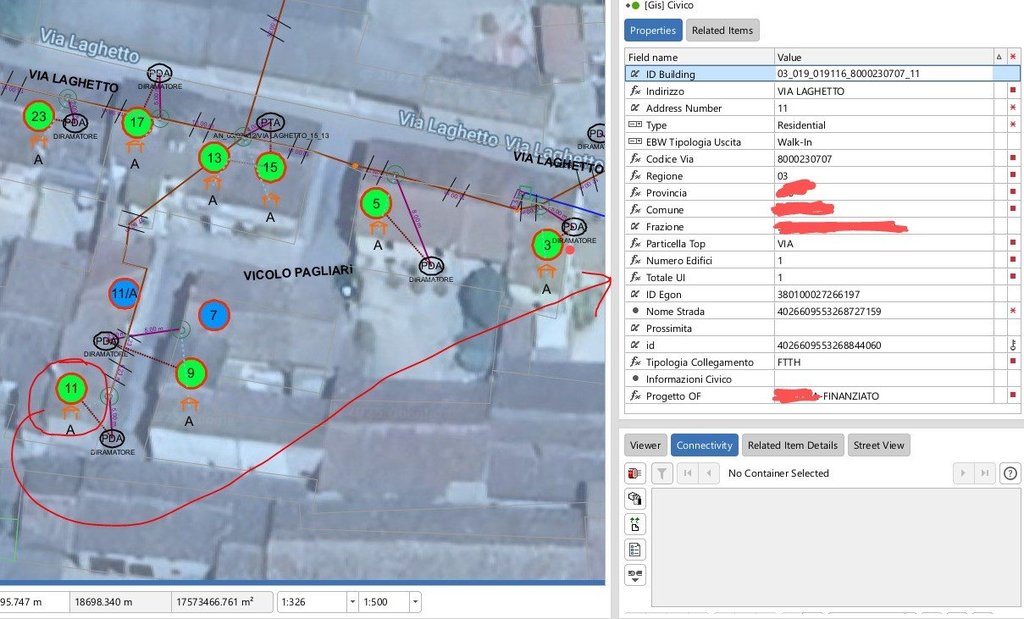Image resolution: width=1024 pixels, height=619 pixels.
Task: Jump to last record with navigation arrow
Action: coord(986,473)
